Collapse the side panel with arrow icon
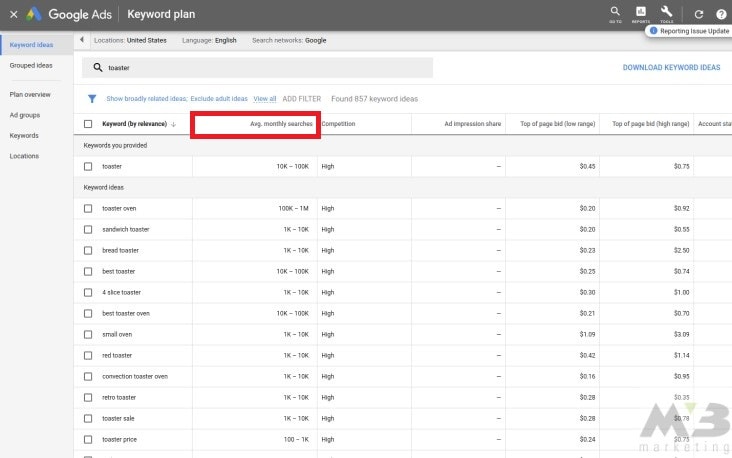This screenshot has width=732, height=458. [82, 40]
